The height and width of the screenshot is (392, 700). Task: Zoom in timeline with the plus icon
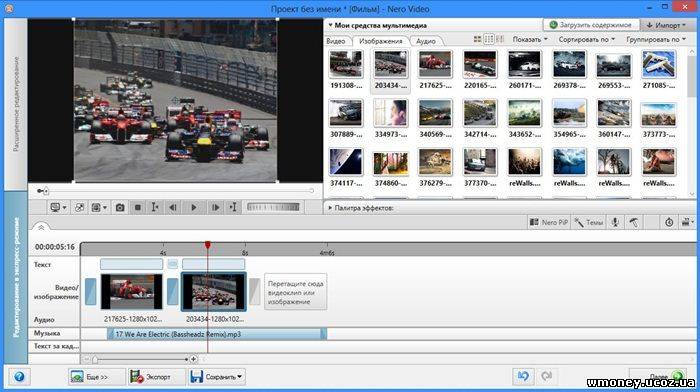[193, 359]
